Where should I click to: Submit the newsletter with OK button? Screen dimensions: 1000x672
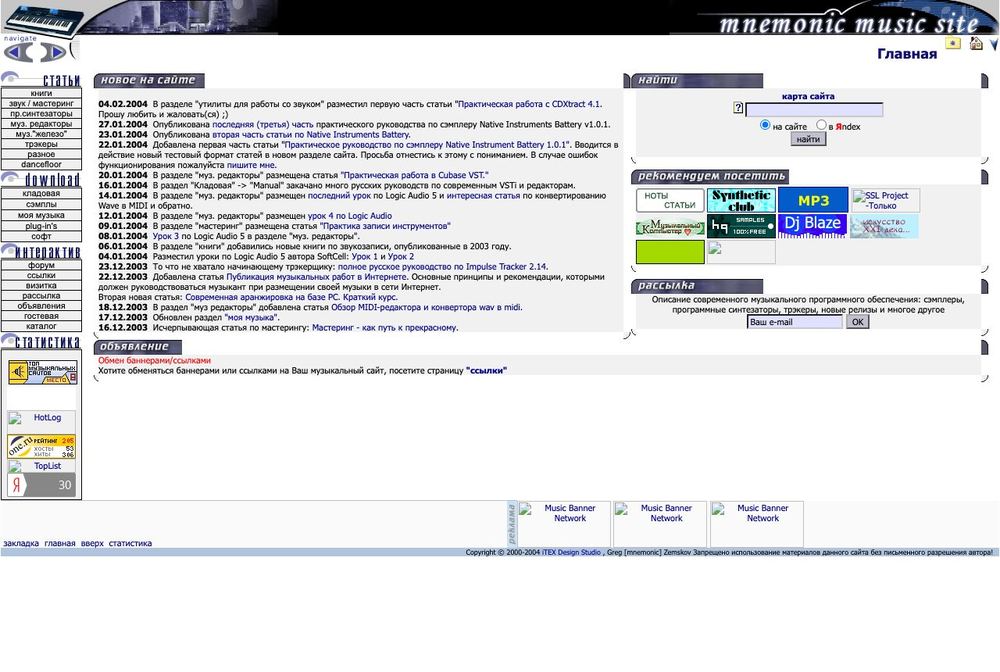pyautogui.click(x=858, y=322)
